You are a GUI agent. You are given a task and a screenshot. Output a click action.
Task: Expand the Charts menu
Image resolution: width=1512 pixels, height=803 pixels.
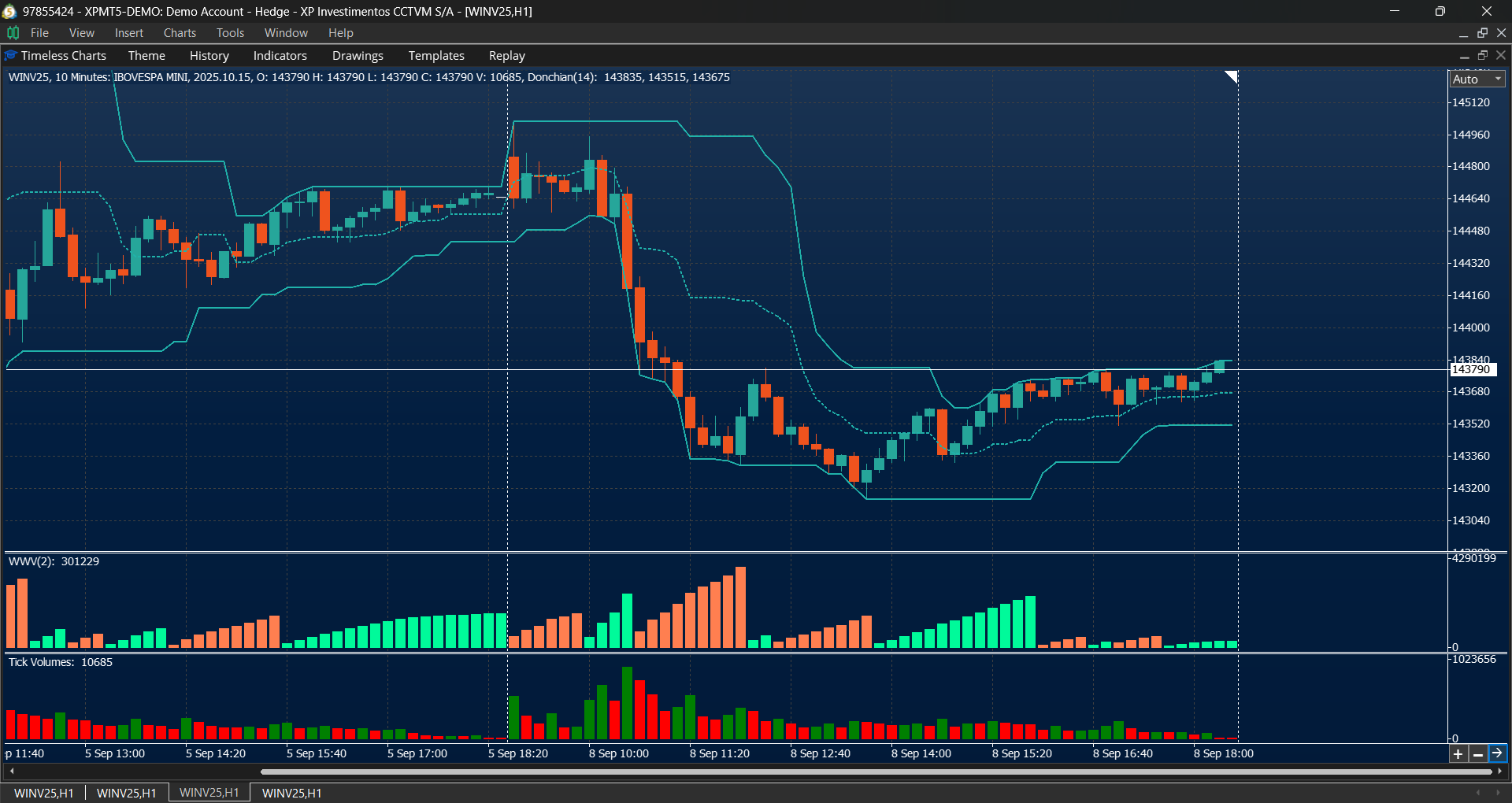(x=180, y=32)
